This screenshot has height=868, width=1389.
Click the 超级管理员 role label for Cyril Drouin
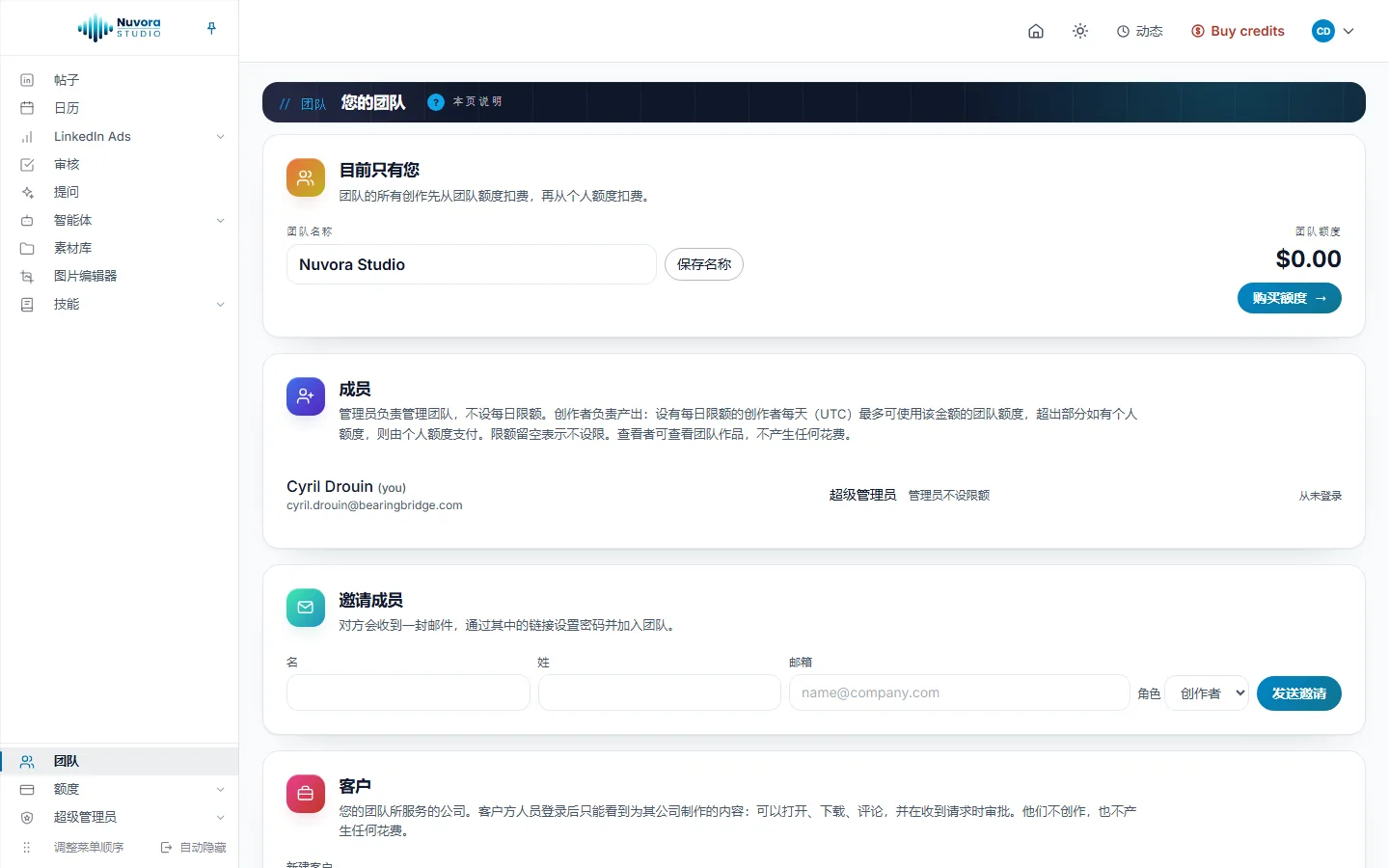tap(862, 495)
